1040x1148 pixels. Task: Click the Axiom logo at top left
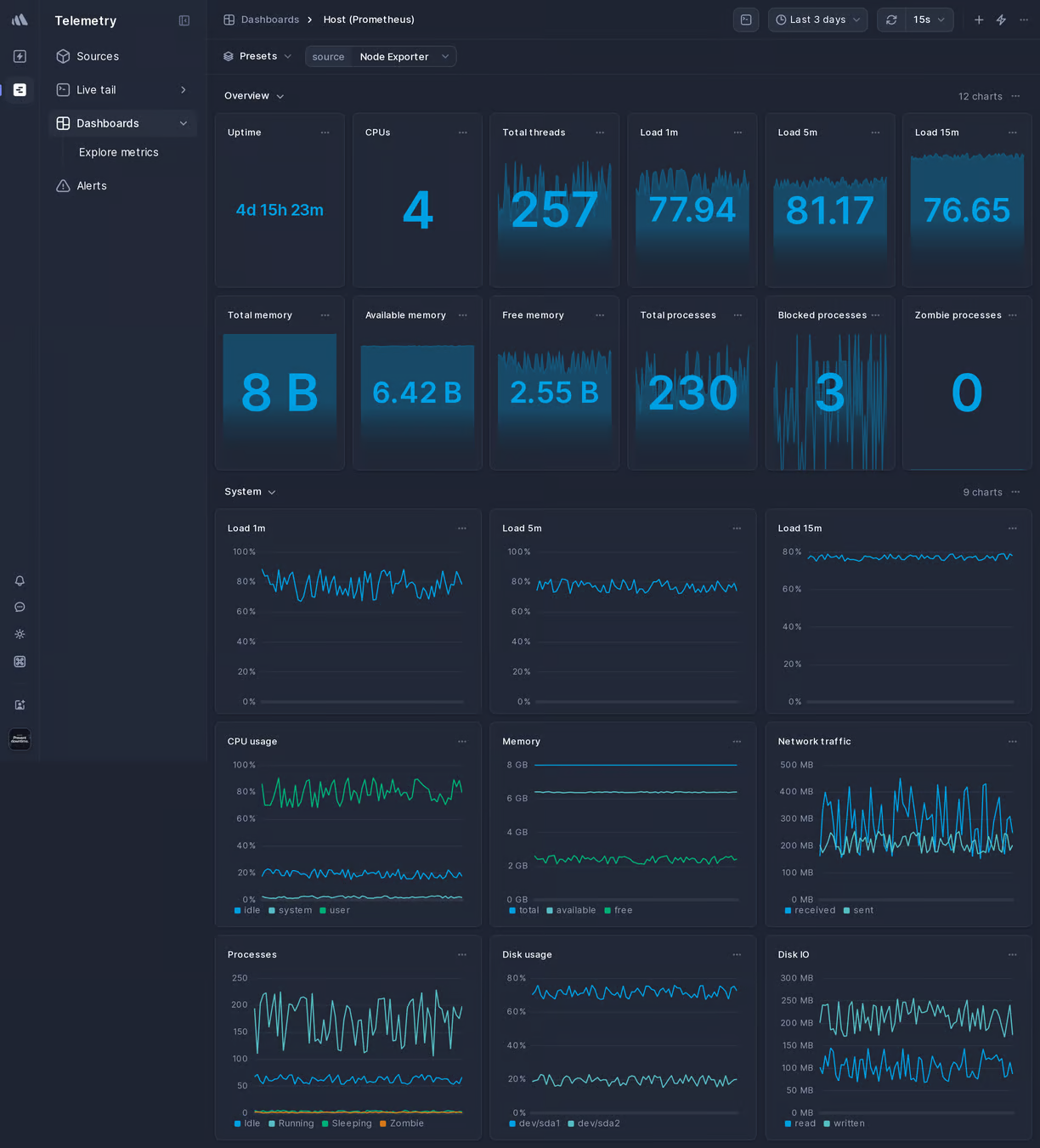pyautogui.click(x=19, y=19)
